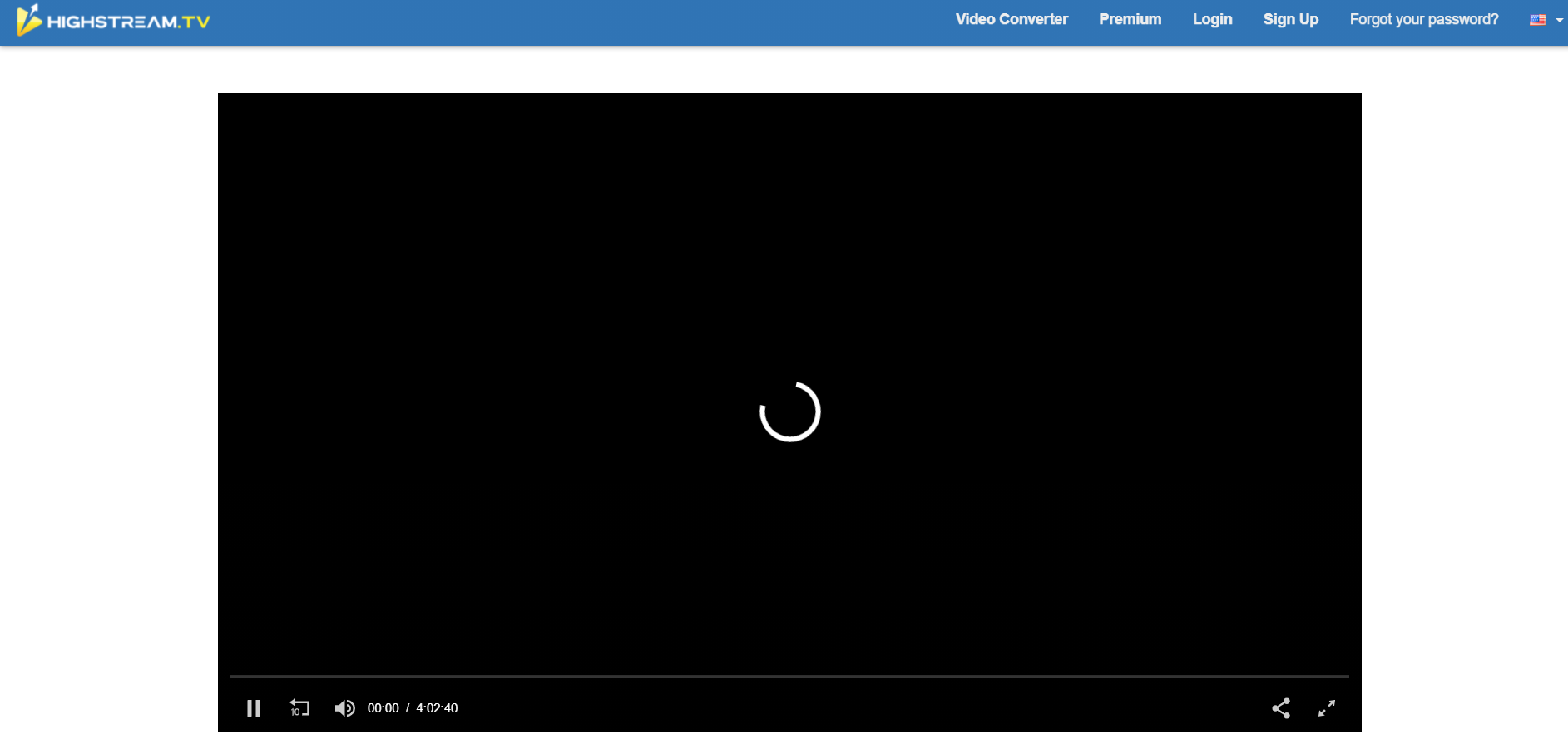The image size is (1568, 754).
Task: Click the US flag language icon
Action: [1537, 20]
